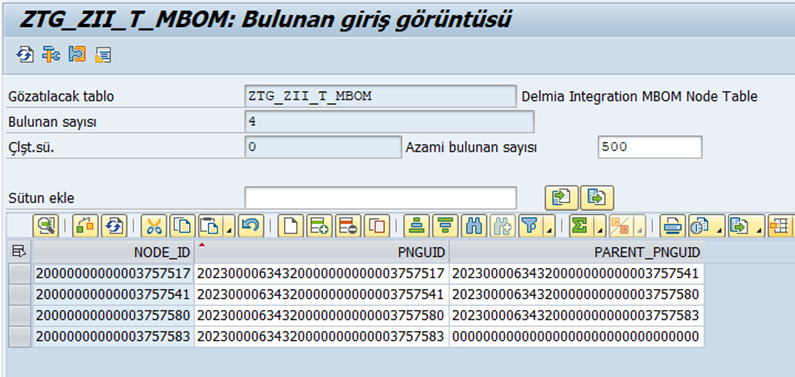Click the second green arrow button beside Sütun ekle
This screenshot has height=377, width=795.
tap(597, 198)
